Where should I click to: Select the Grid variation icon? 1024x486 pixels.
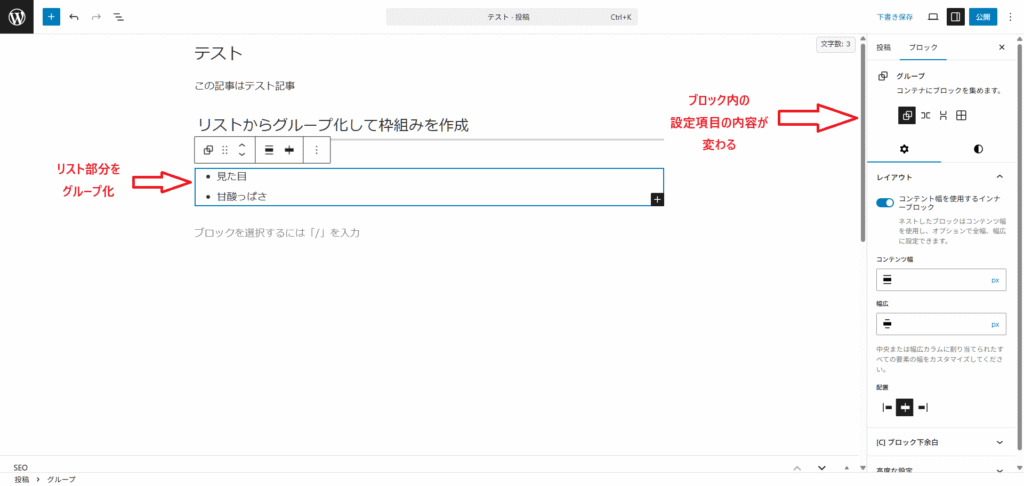[x=961, y=116]
